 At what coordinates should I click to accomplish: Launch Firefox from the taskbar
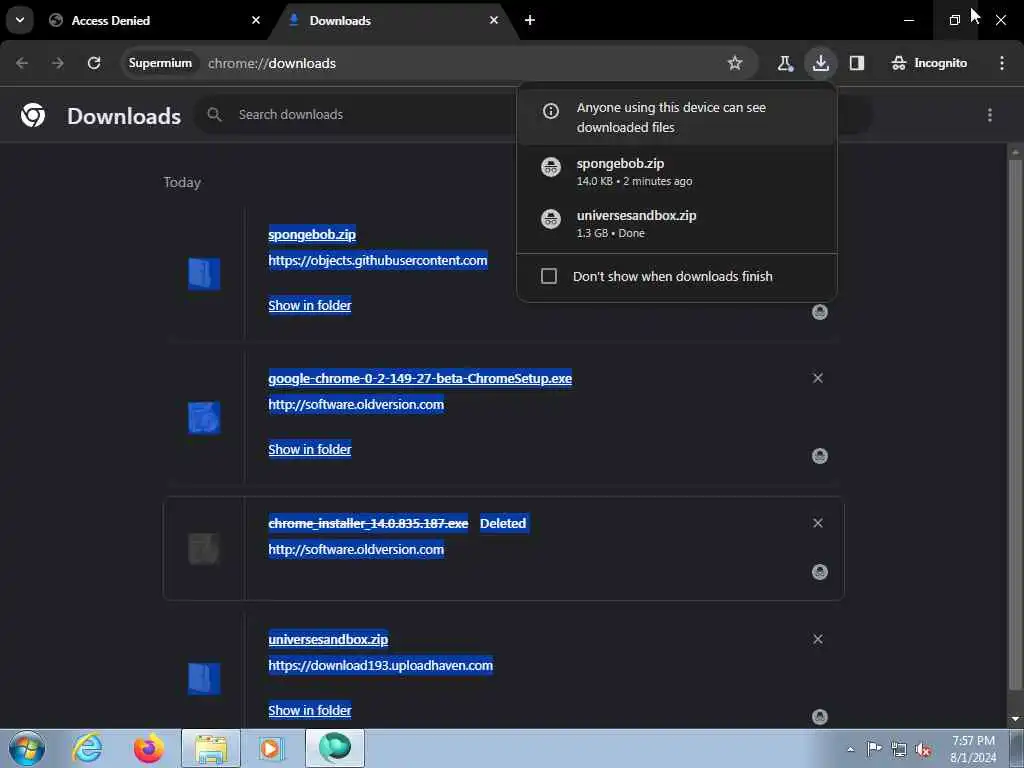point(149,748)
